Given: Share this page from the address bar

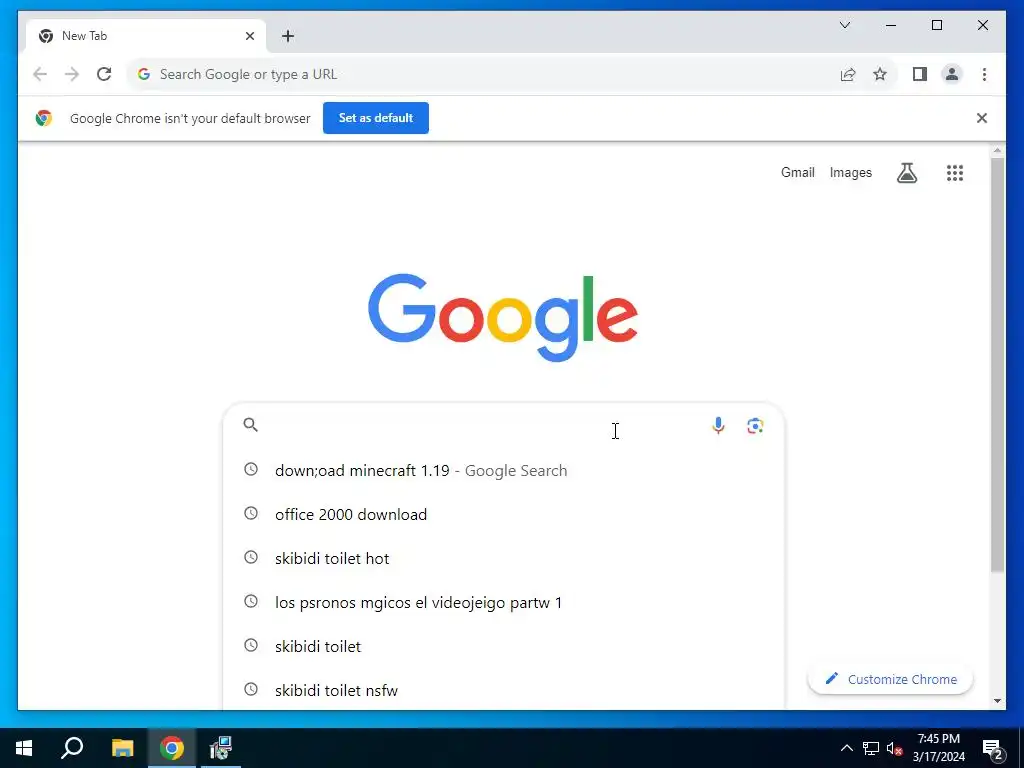Looking at the screenshot, I should pyautogui.click(x=848, y=74).
